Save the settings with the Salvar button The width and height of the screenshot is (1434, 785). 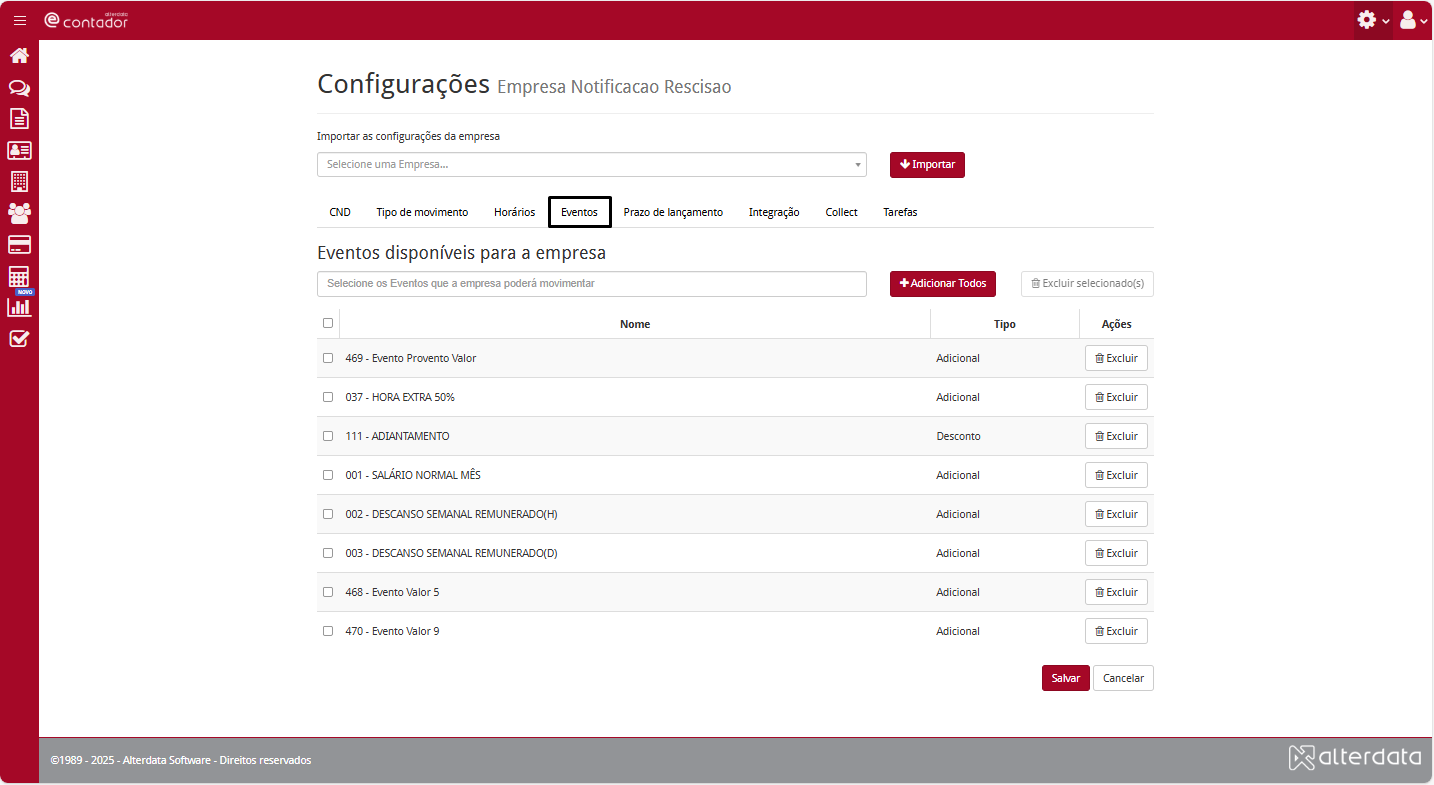coord(1065,678)
